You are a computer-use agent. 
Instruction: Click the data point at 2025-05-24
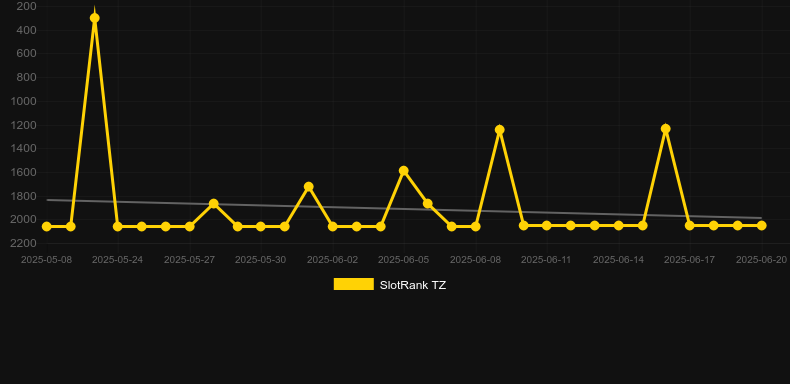pos(118,227)
